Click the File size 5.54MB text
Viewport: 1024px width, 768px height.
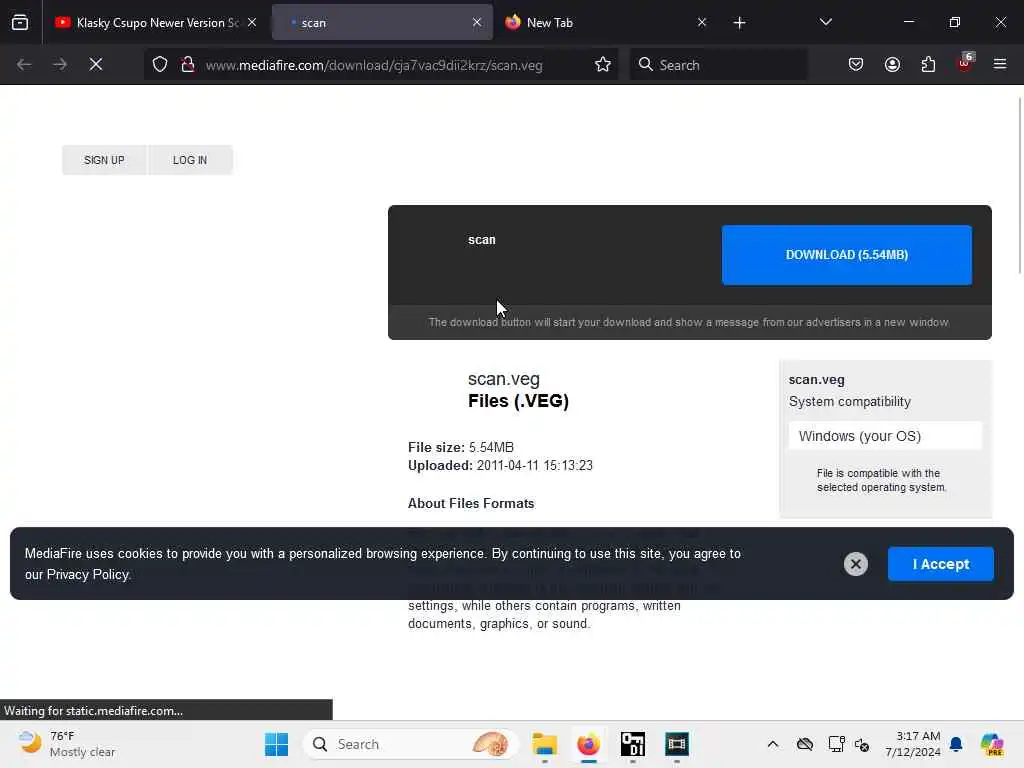pos(460,447)
